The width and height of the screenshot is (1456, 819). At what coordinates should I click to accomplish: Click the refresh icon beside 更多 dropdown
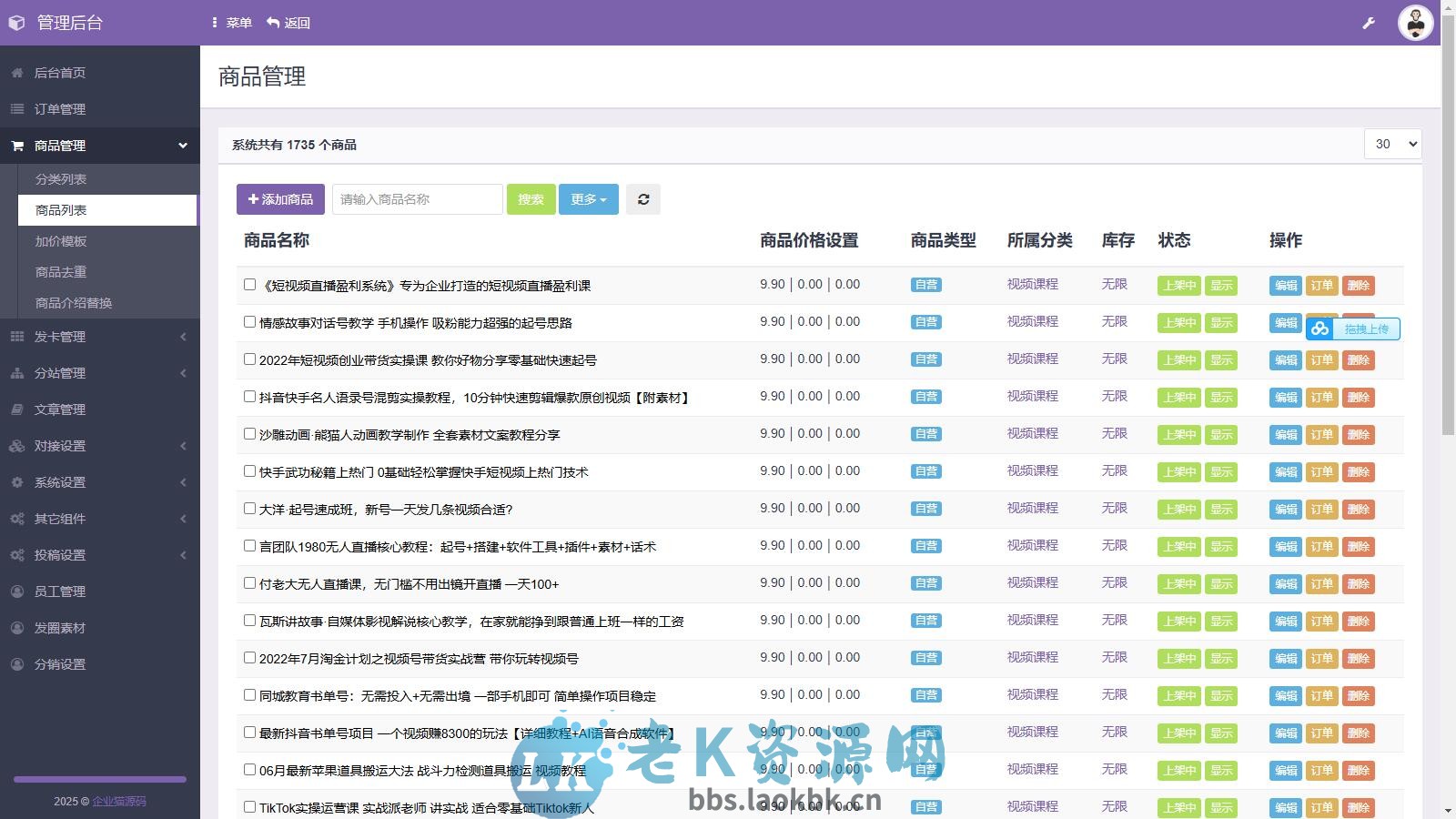tap(643, 198)
